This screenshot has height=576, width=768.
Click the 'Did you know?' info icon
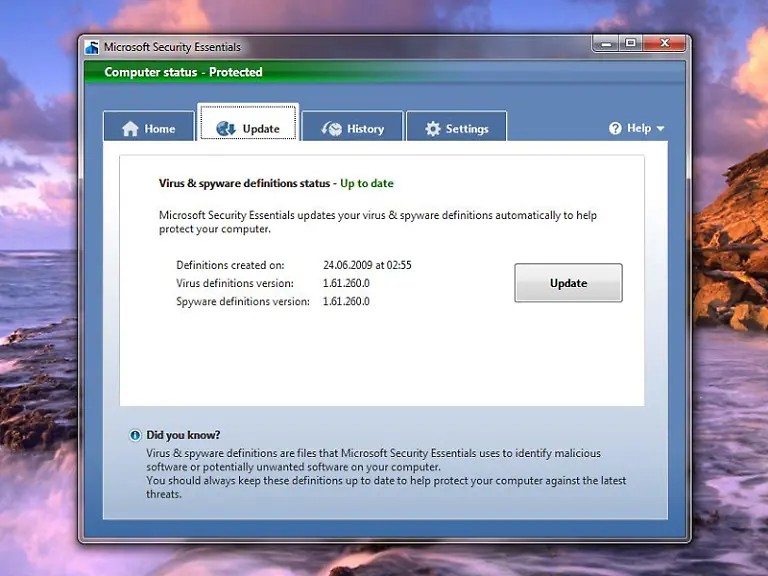[135, 435]
